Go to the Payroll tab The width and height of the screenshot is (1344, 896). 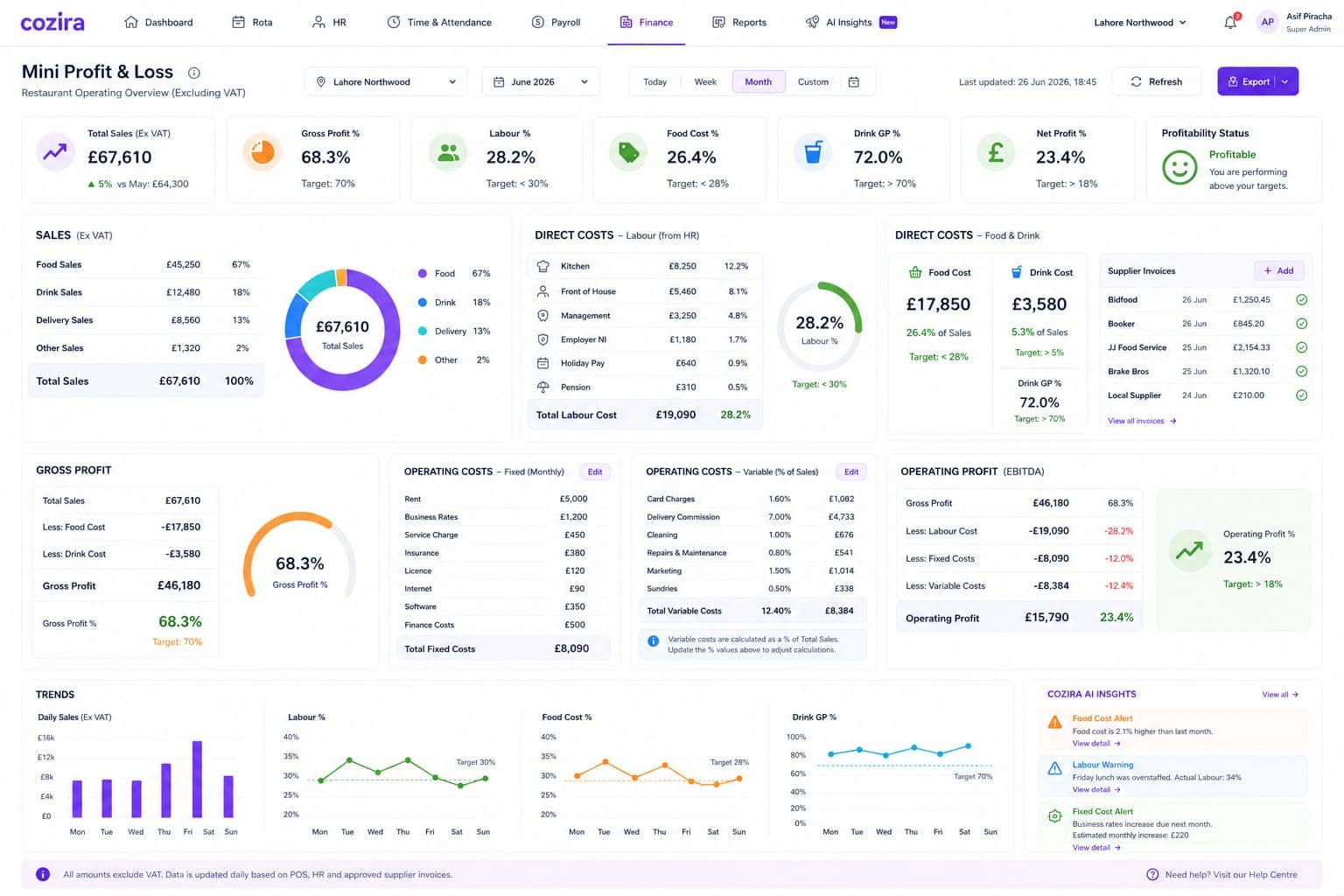(x=556, y=22)
